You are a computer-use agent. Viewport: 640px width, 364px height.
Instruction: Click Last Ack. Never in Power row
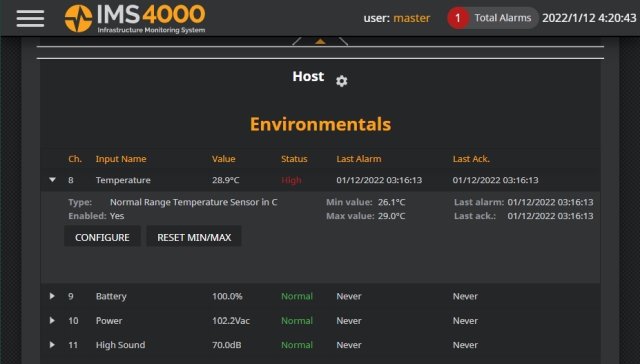[x=465, y=321]
